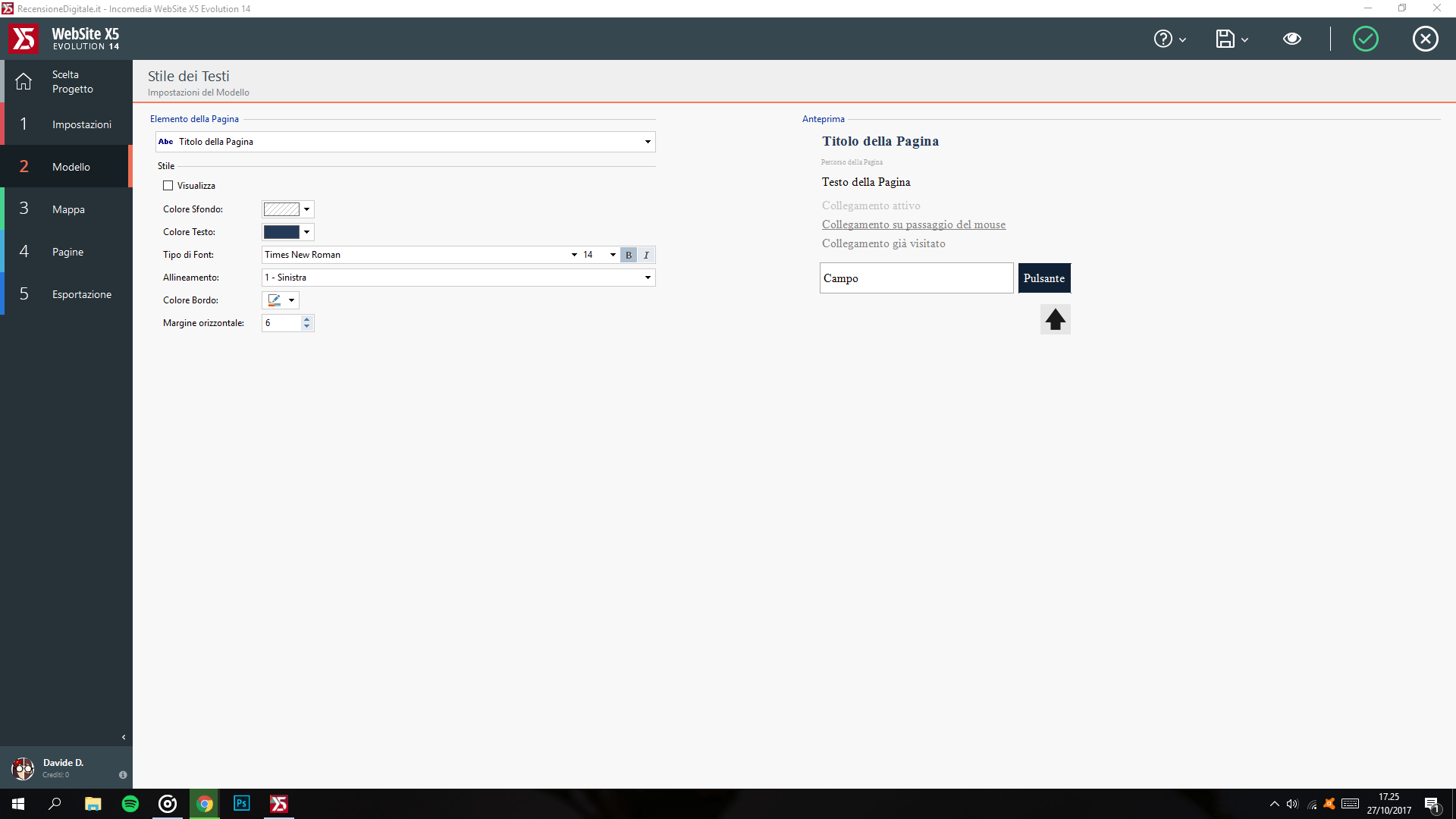The width and height of the screenshot is (1456, 819).
Task: Click the Percorso della Pagina preview text
Action: tap(852, 162)
